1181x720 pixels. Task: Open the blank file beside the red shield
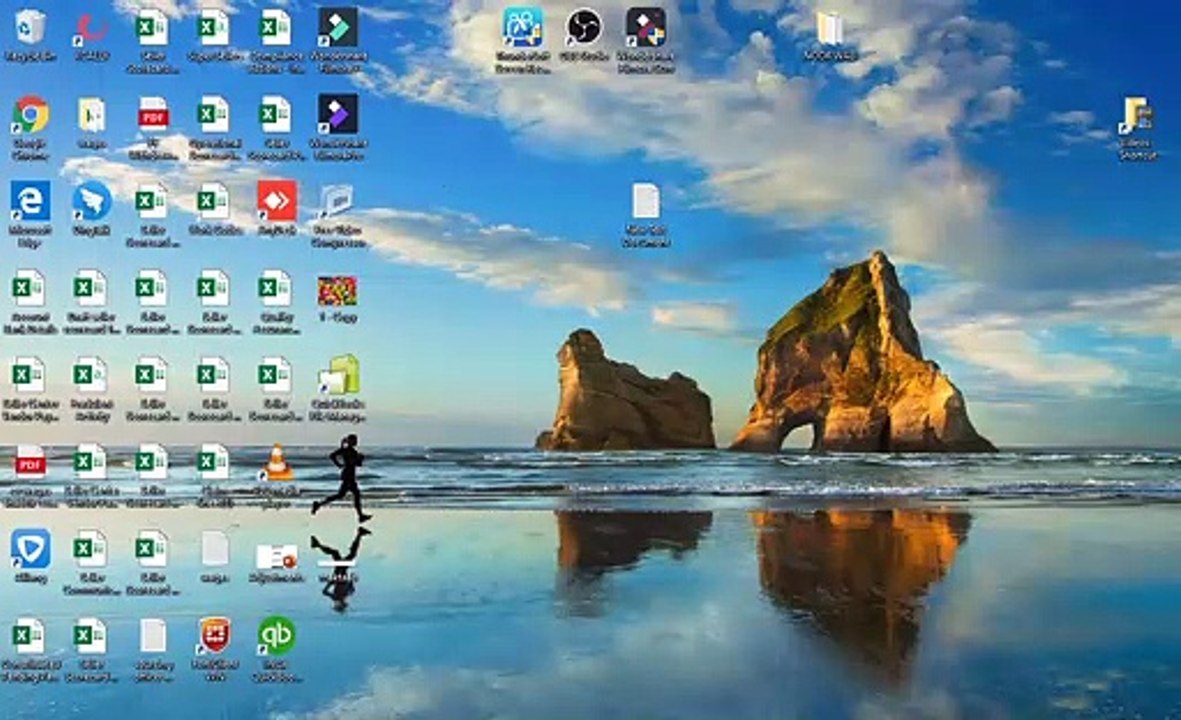click(153, 636)
